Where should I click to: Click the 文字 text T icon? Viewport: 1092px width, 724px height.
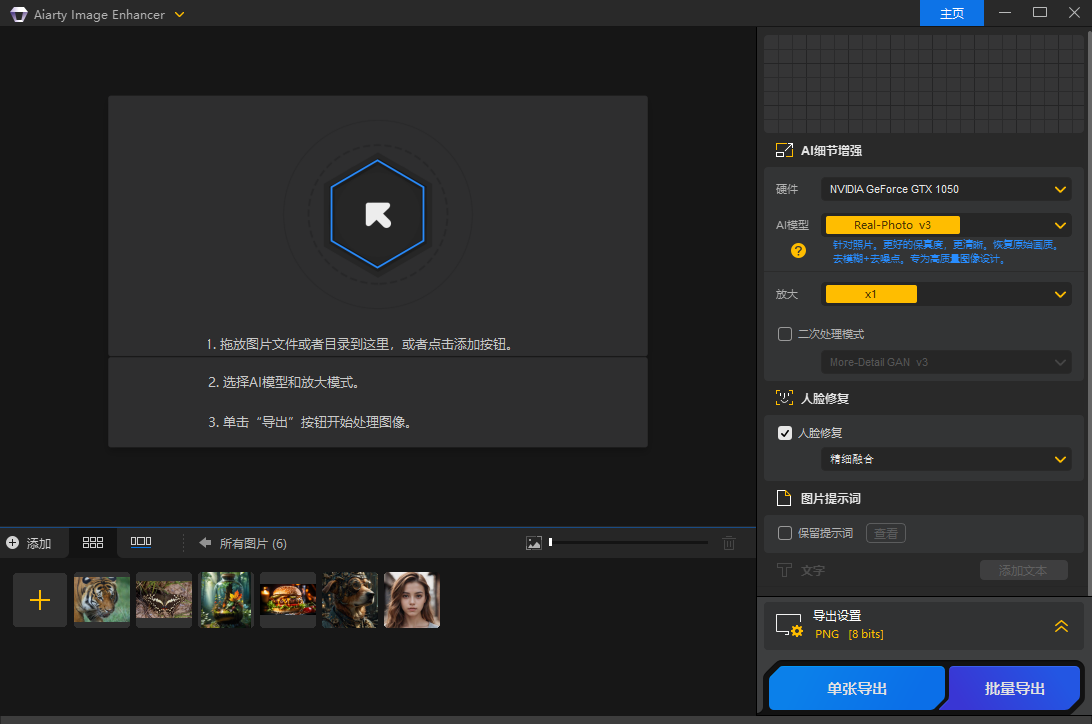[x=784, y=571]
